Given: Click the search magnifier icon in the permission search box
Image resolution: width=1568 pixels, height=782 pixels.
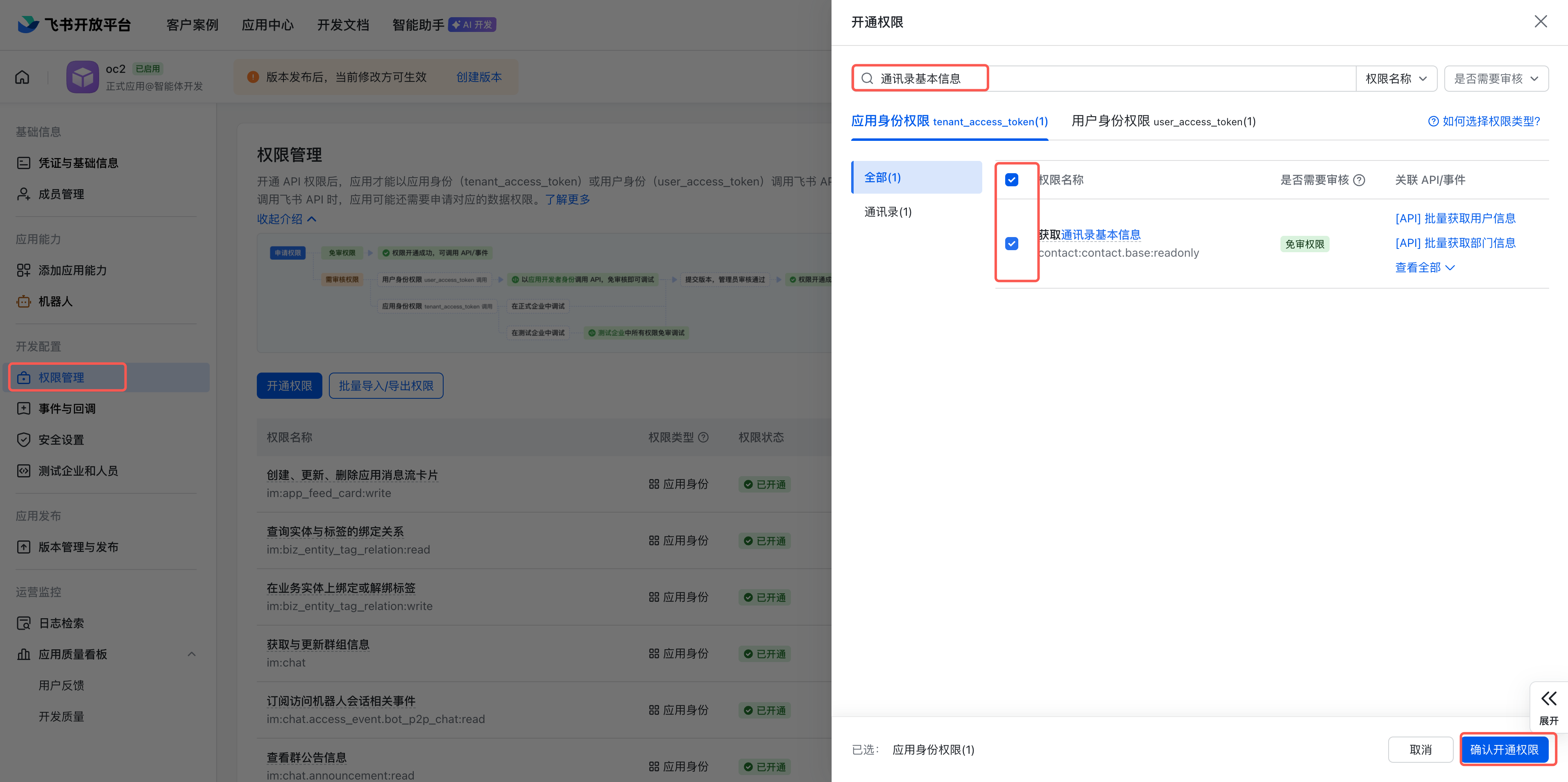Looking at the screenshot, I should 867,79.
